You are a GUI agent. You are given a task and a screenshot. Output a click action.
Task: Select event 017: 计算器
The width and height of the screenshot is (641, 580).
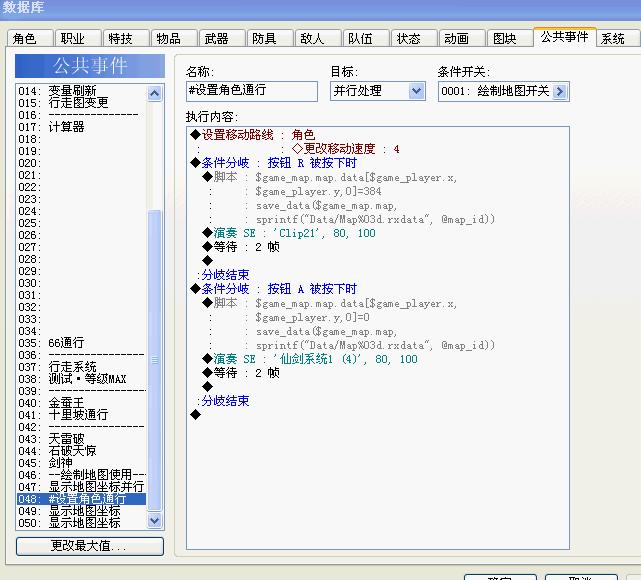coord(81,127)
